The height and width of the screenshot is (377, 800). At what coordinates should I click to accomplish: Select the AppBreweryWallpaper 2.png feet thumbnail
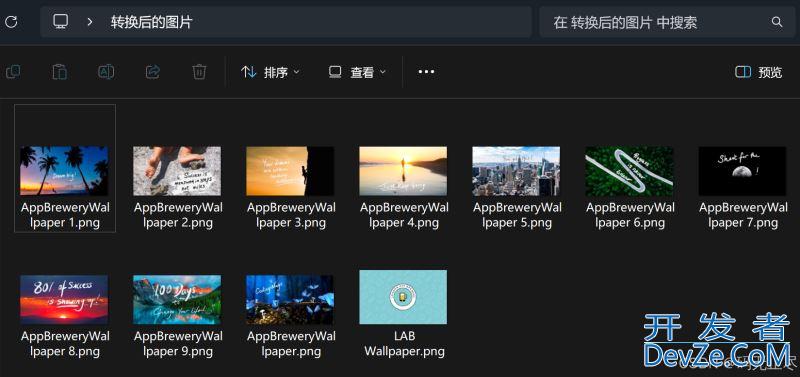pos(177,171)
